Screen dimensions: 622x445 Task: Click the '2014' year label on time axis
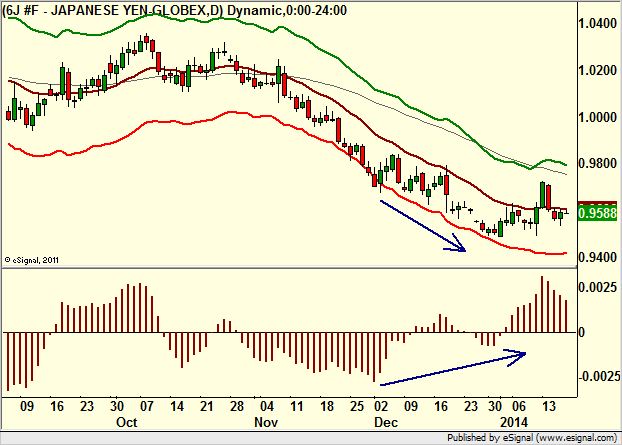[514, 422]
